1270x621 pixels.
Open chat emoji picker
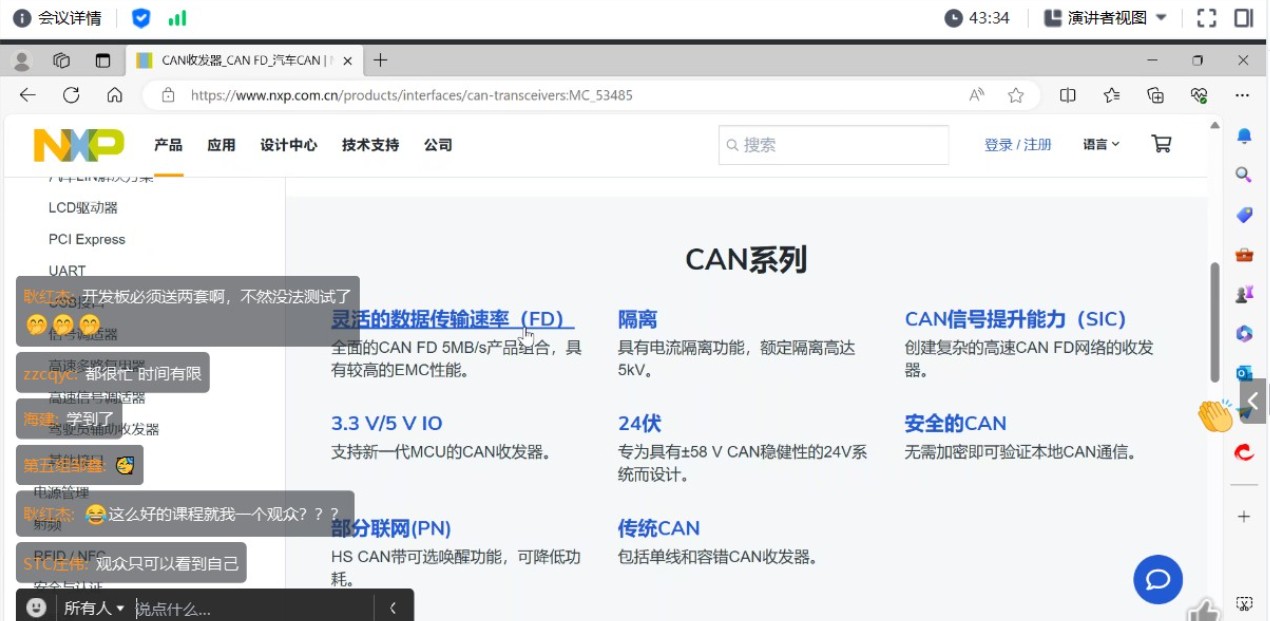click(x=36, y=607)
